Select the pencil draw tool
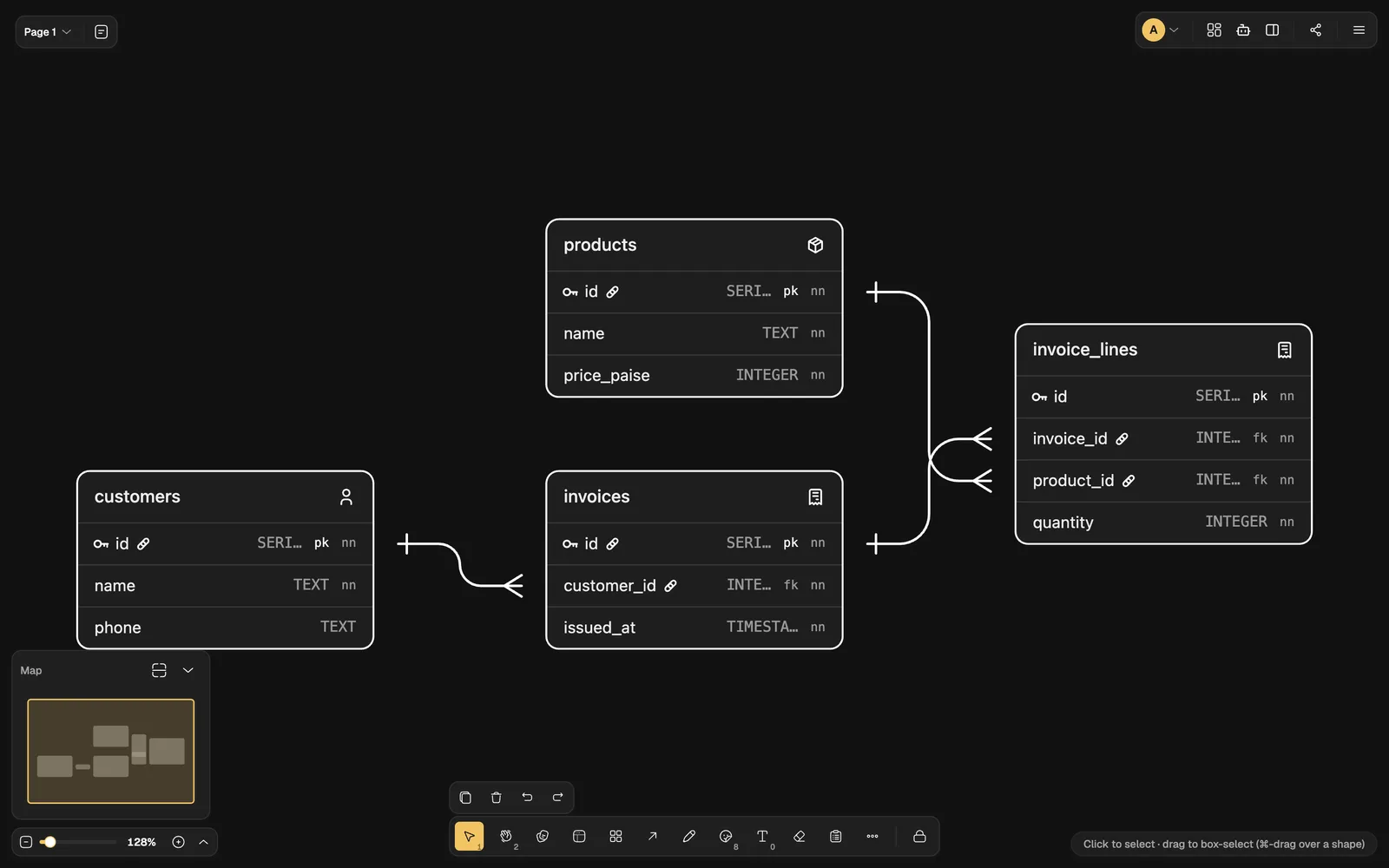 pos(688,836)
